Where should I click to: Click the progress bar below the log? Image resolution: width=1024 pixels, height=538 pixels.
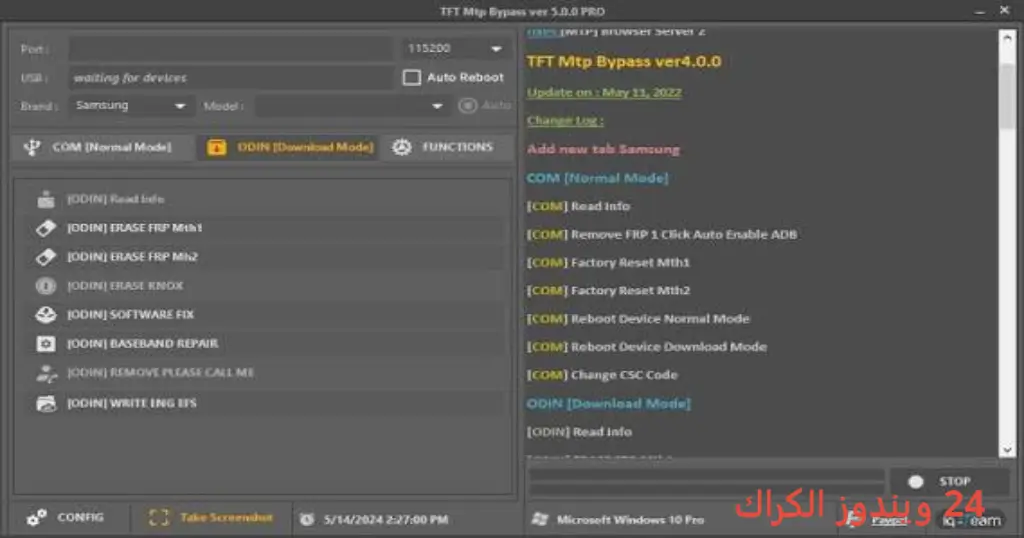(706, 482)
